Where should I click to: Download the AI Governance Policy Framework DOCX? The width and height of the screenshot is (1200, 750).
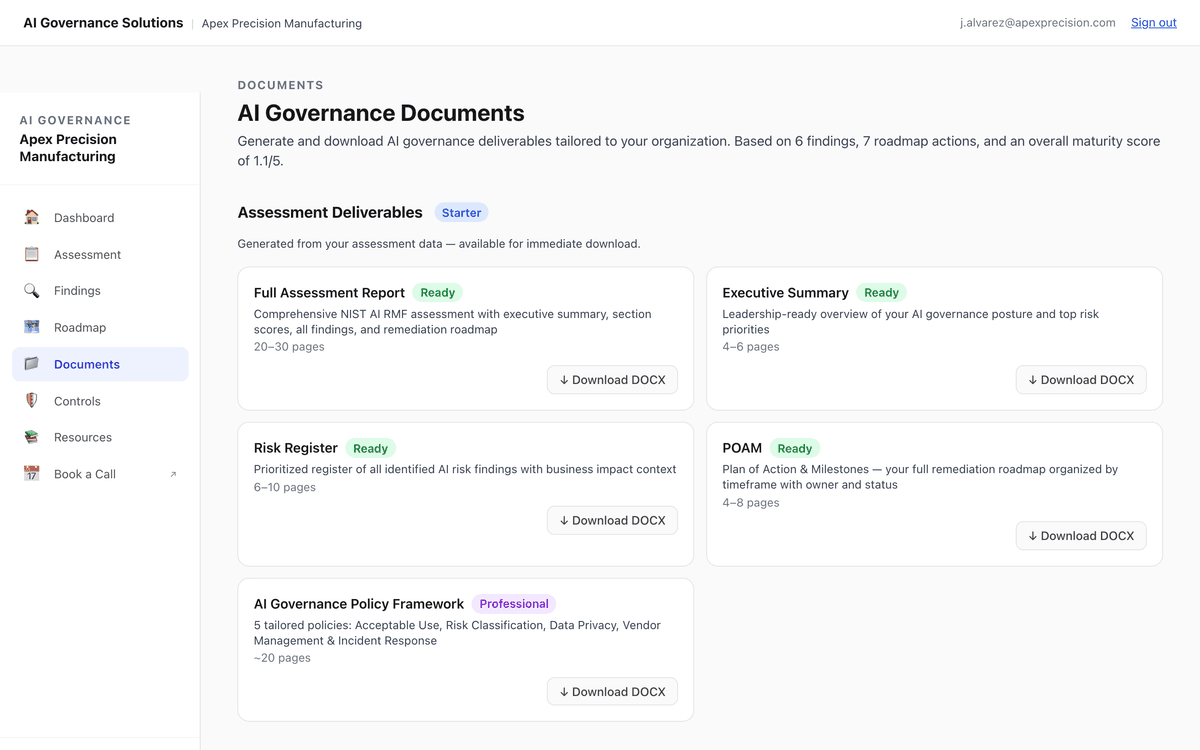[x=612, y=692]
